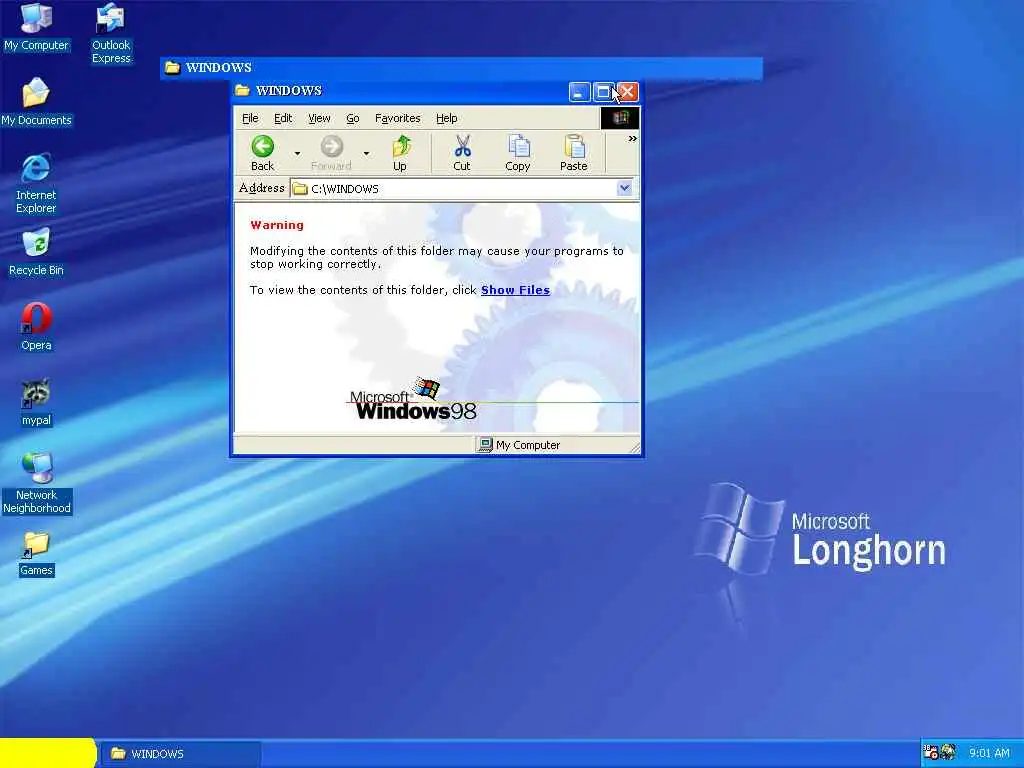Click the window resize grip corner

[634, 447]
